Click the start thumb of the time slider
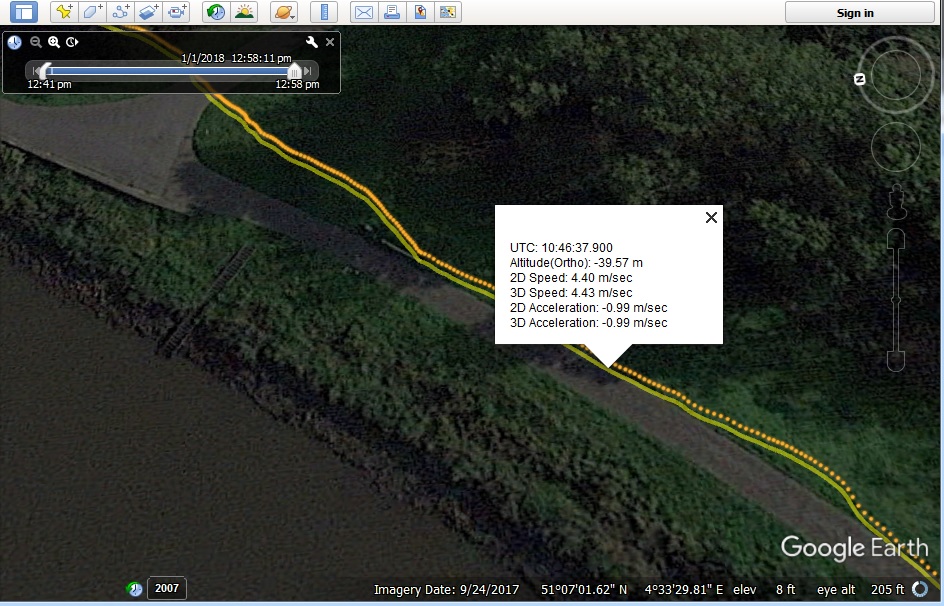Screen dimensions: 944x606 point(45,71)
